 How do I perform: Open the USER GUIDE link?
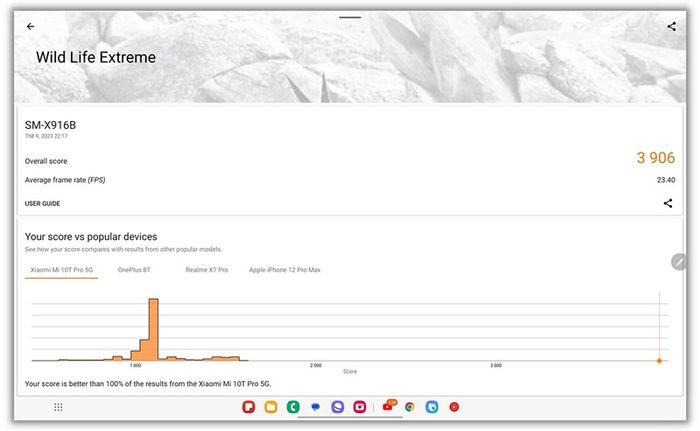tap(43, 204)
